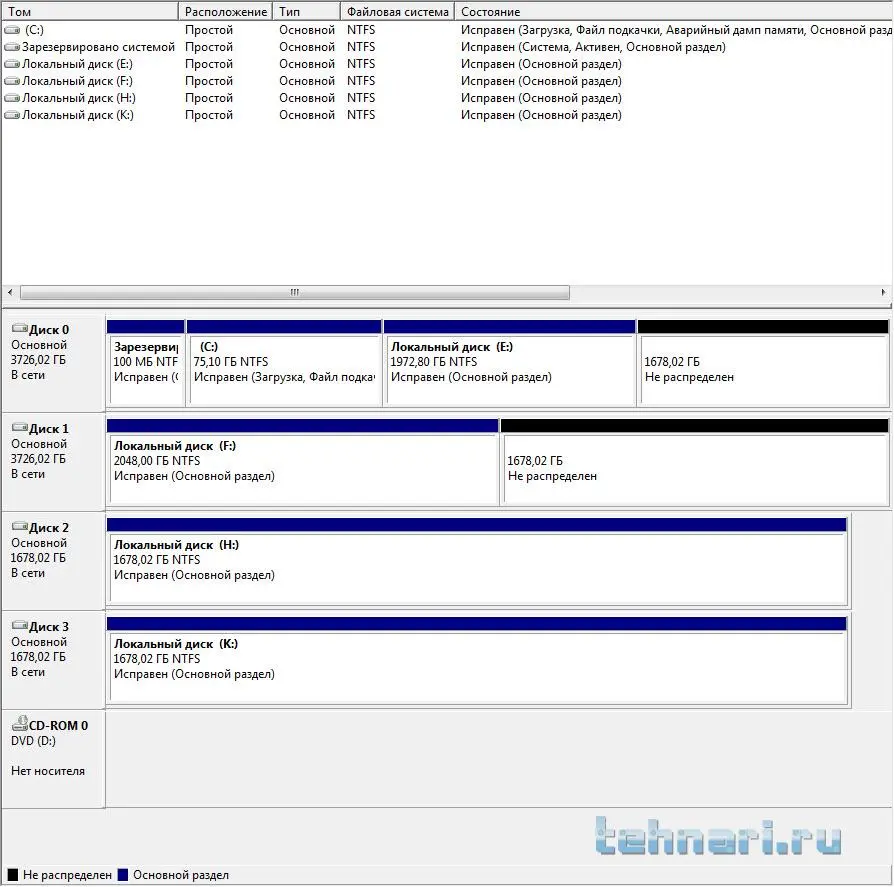This screenshot has height=887, width=894.
Task: Select unallocated 1678,02 ГБ space on Диск 0
Action: point(763,363)
